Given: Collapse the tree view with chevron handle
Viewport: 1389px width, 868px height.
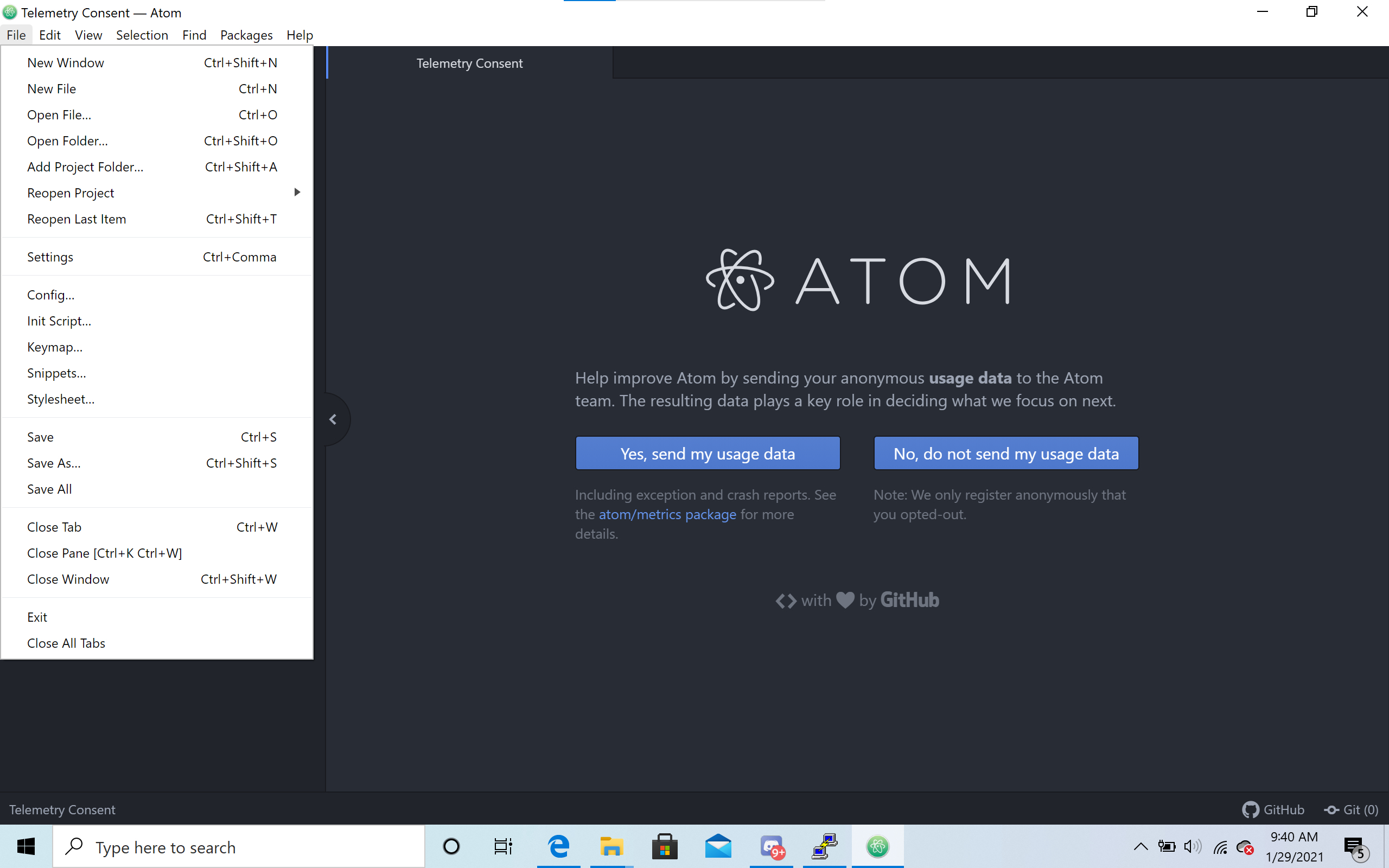Looking at the screenshot, I should pyautogui.click(x=334, y=420).
